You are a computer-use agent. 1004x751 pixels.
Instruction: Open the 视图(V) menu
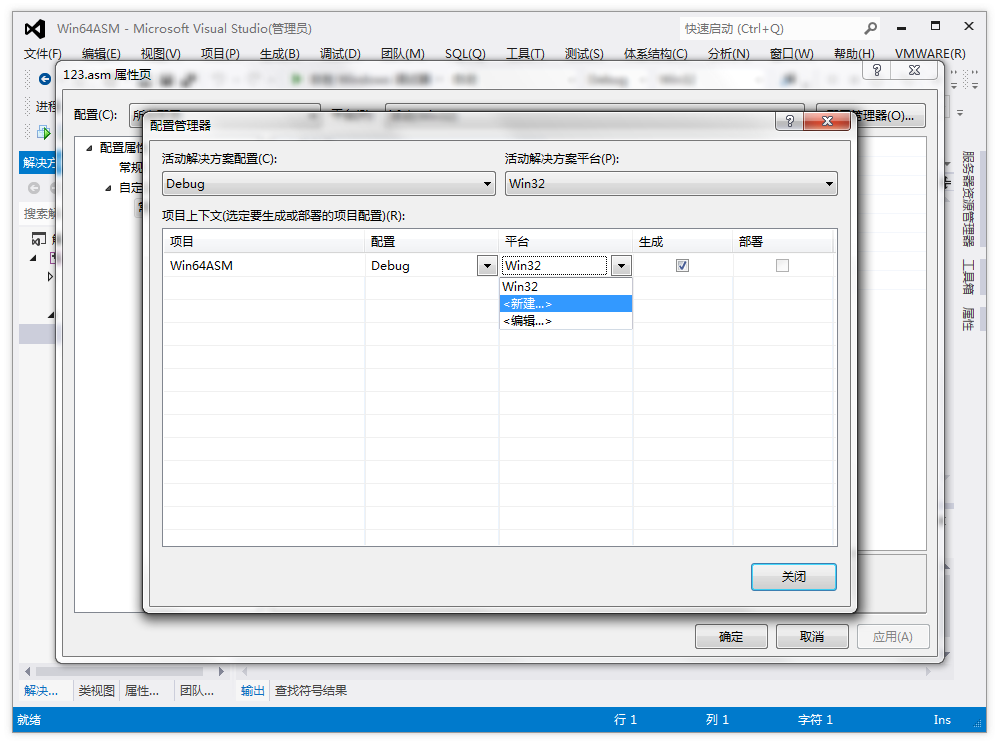(161, 54)
